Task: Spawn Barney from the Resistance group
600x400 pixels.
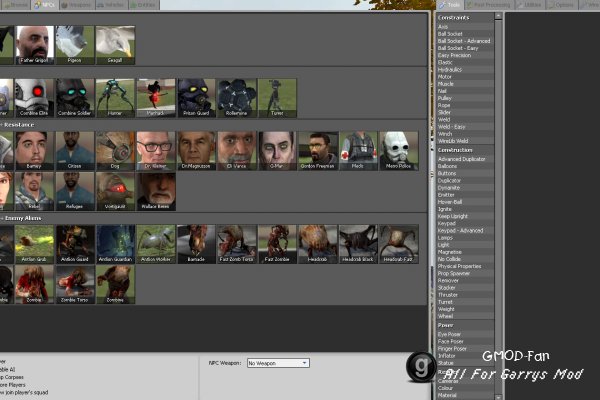Action: 34,151
